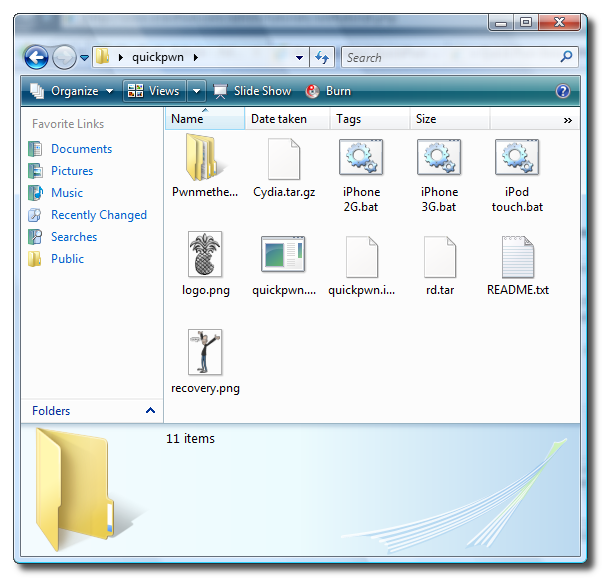Click the Music sidebar icon
The width and height of the screenshot is (602, 578).
pos(35,193)
